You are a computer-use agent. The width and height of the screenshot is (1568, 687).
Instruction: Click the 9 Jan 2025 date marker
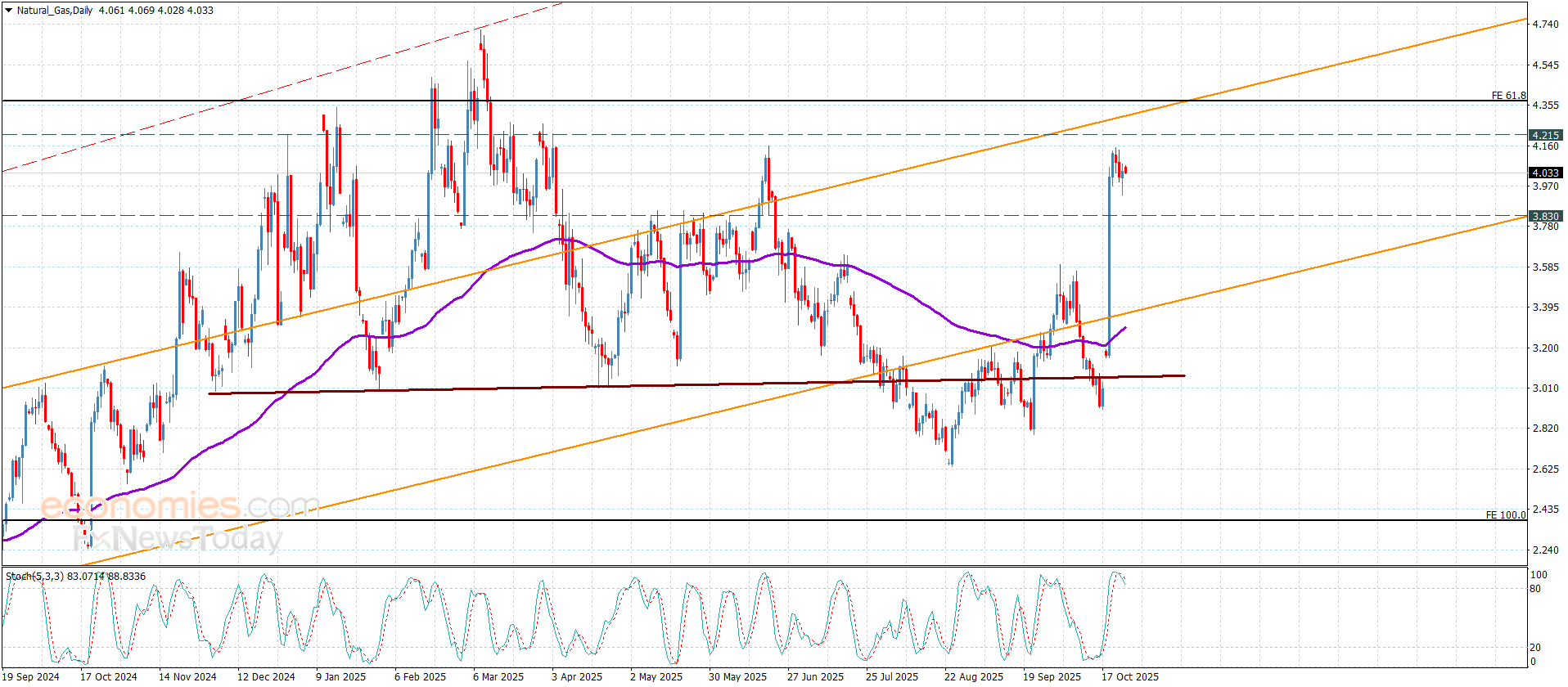341,676
